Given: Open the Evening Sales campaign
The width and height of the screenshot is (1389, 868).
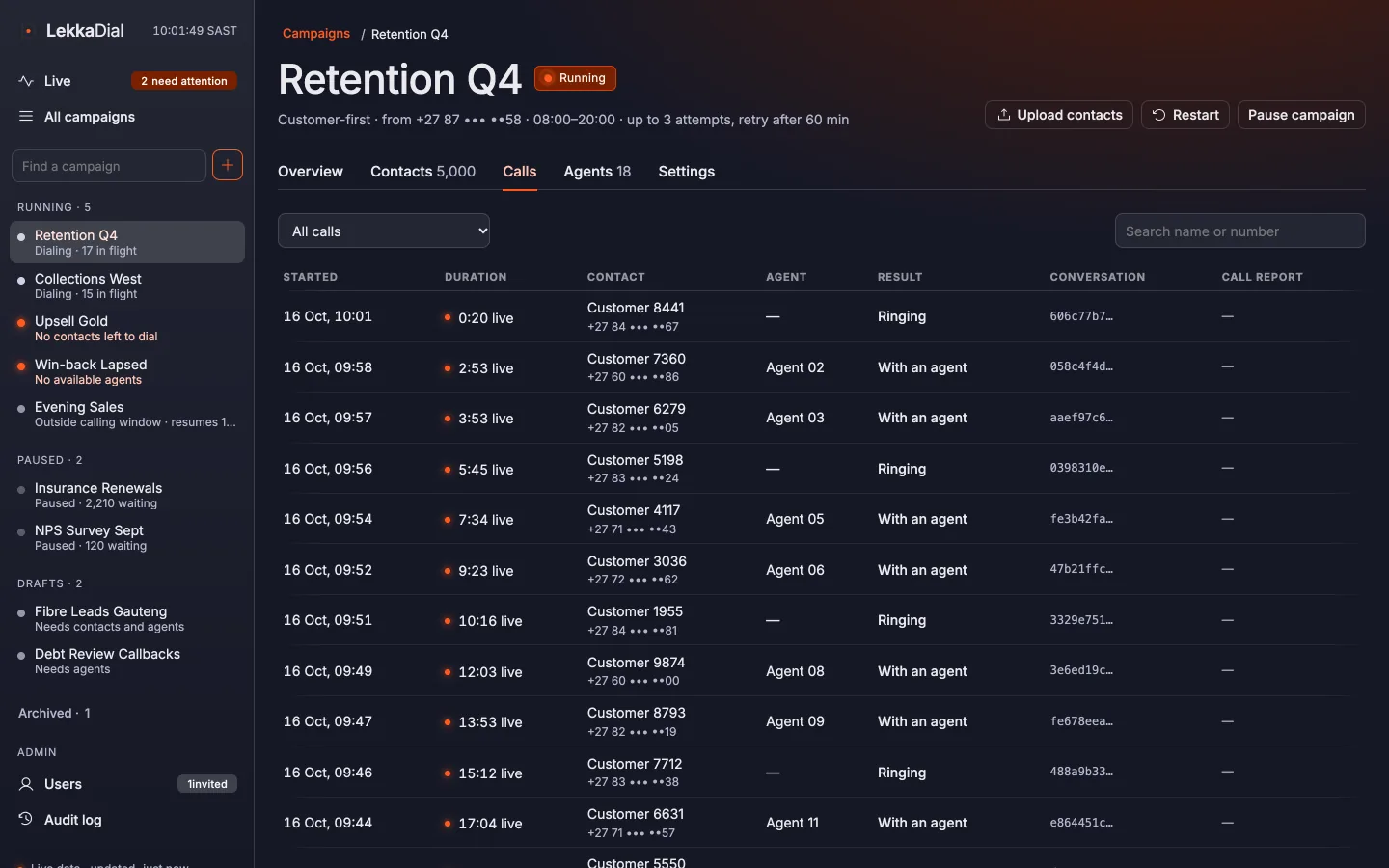Looking at the screenshot, I should tap(127, 414).
